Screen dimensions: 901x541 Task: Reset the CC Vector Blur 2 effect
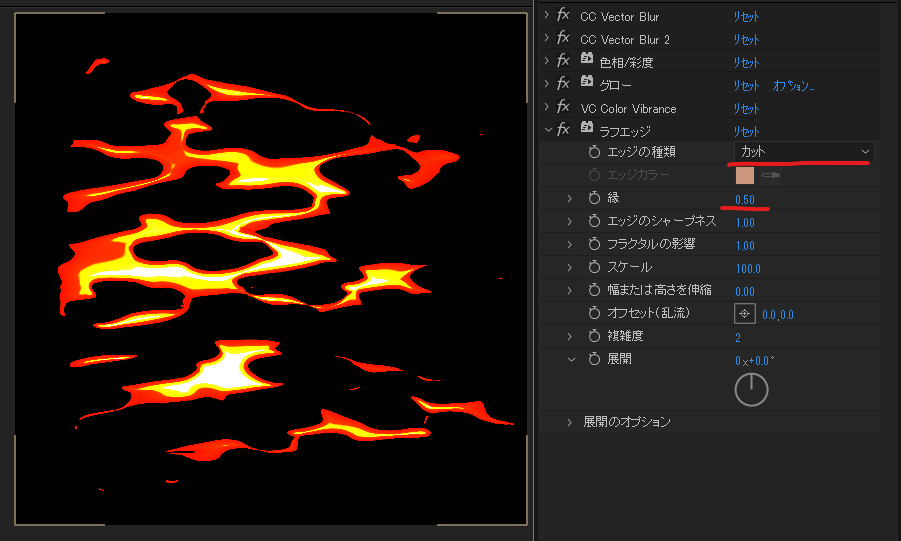point(746,40)
